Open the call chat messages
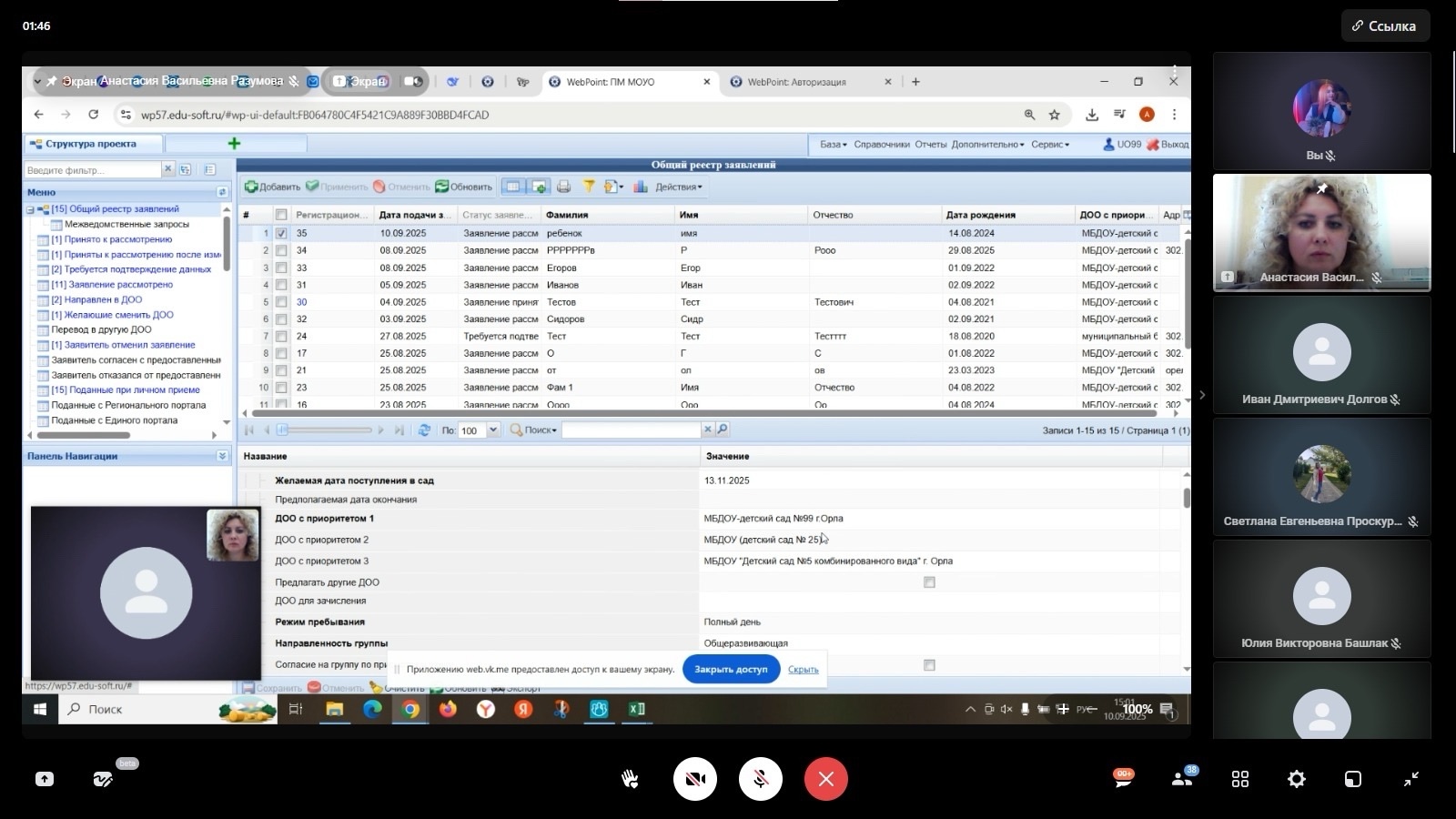Image resolution: width=1456 pixels, height=819 pixels. click(x=1124, y=779)
